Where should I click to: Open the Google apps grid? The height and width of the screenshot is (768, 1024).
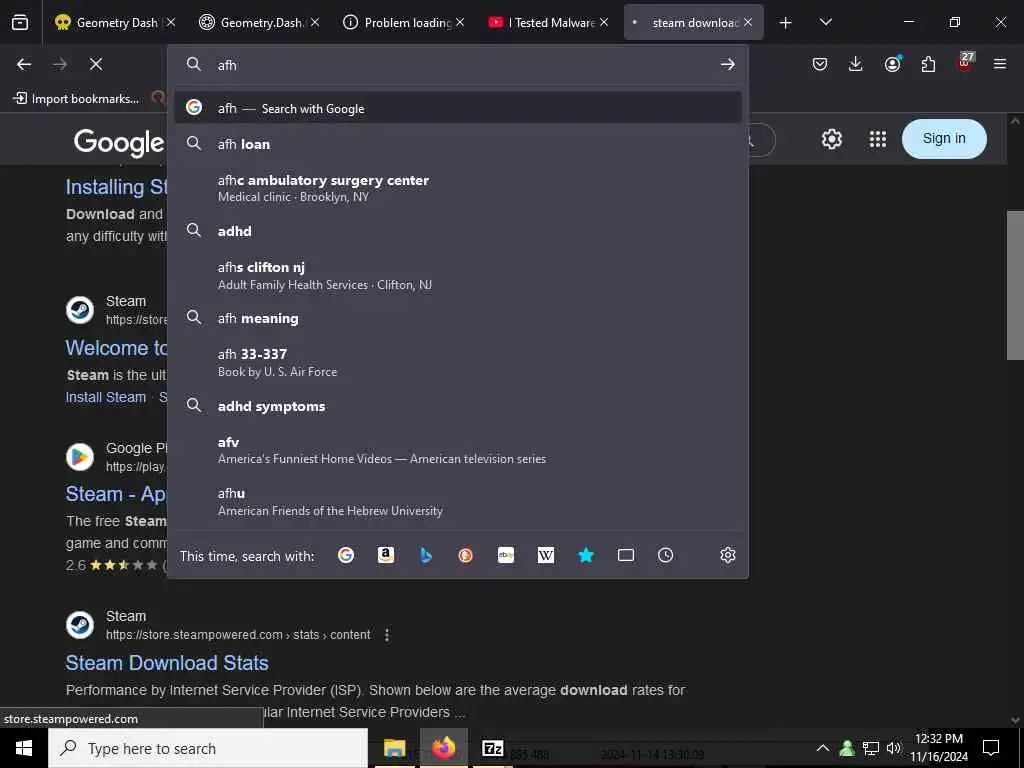878,139
